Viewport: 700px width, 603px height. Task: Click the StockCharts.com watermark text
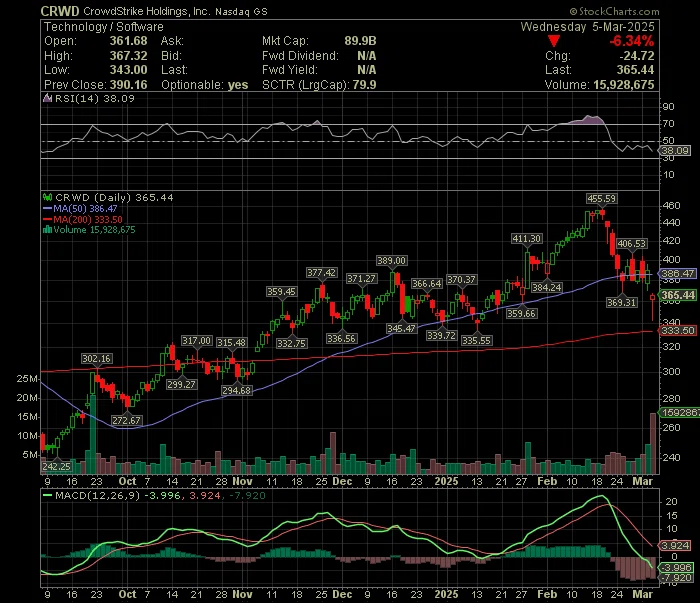[614, 11]
